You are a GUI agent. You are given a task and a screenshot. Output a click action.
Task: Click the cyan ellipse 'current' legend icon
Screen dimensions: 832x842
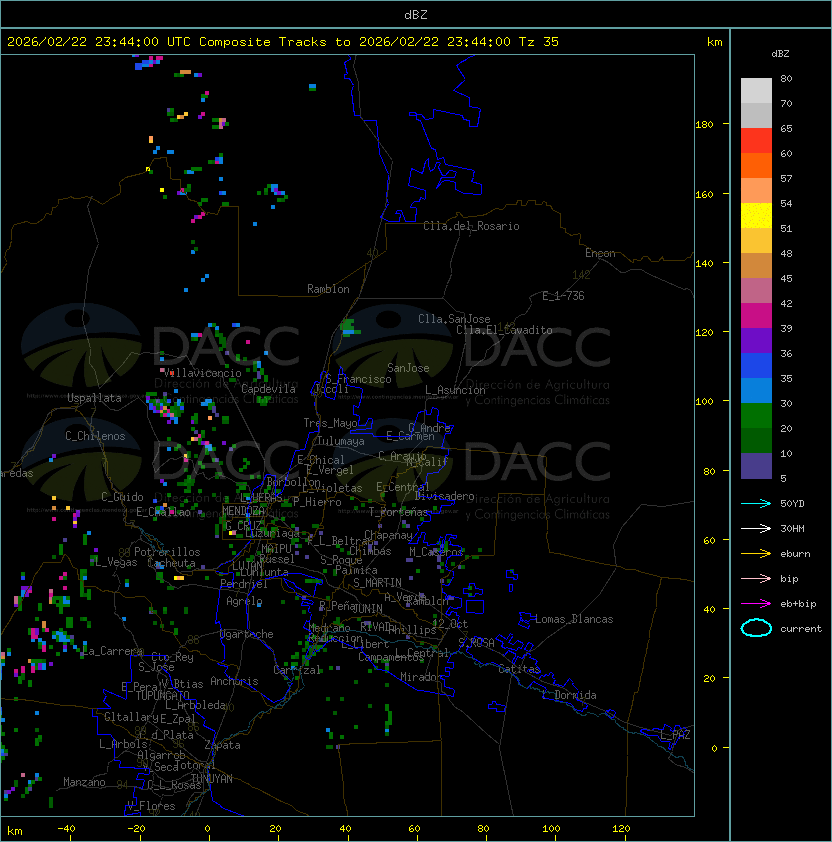[x=756, y=628]
